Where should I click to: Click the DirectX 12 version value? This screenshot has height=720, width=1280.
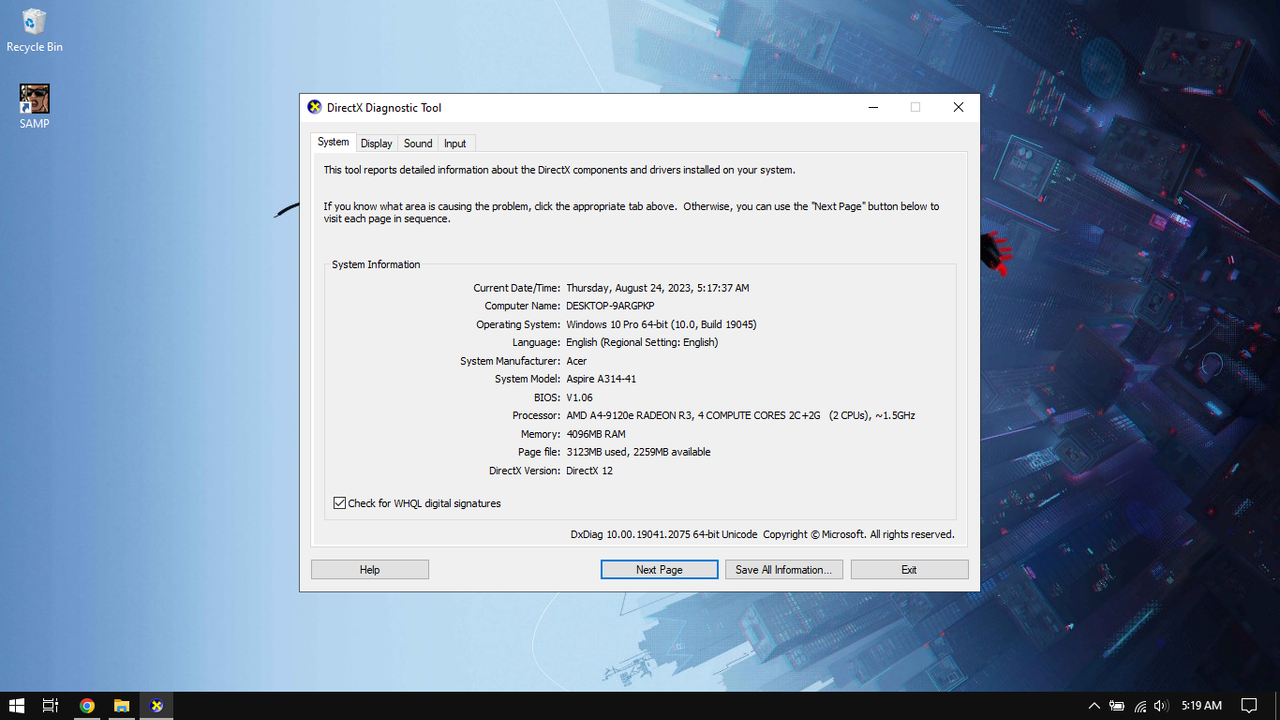589,470
